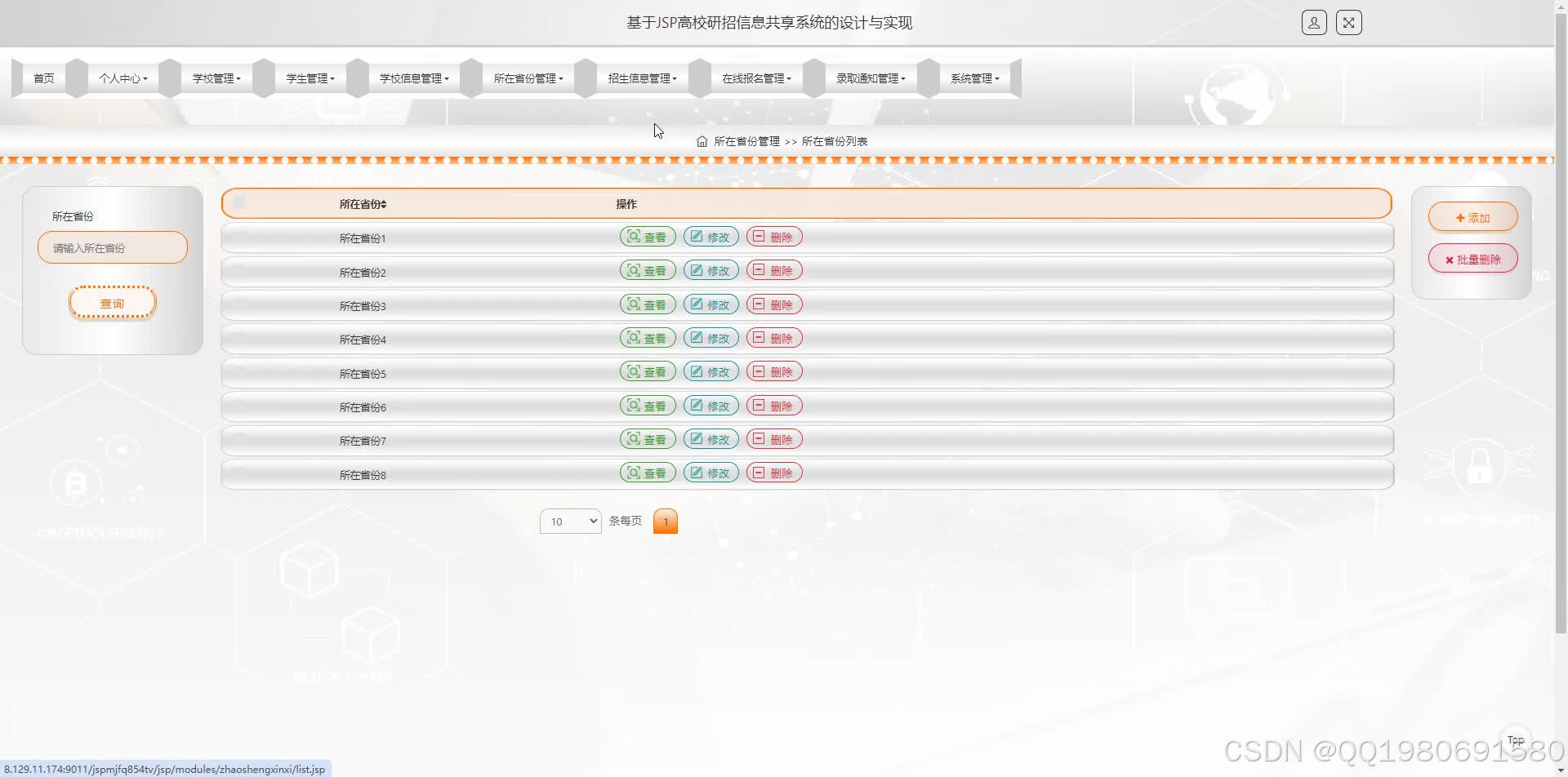The width and height of the screenshot is (1568, 777).
Task: Delete the 所在省份5 row
Action: [774, 371]
